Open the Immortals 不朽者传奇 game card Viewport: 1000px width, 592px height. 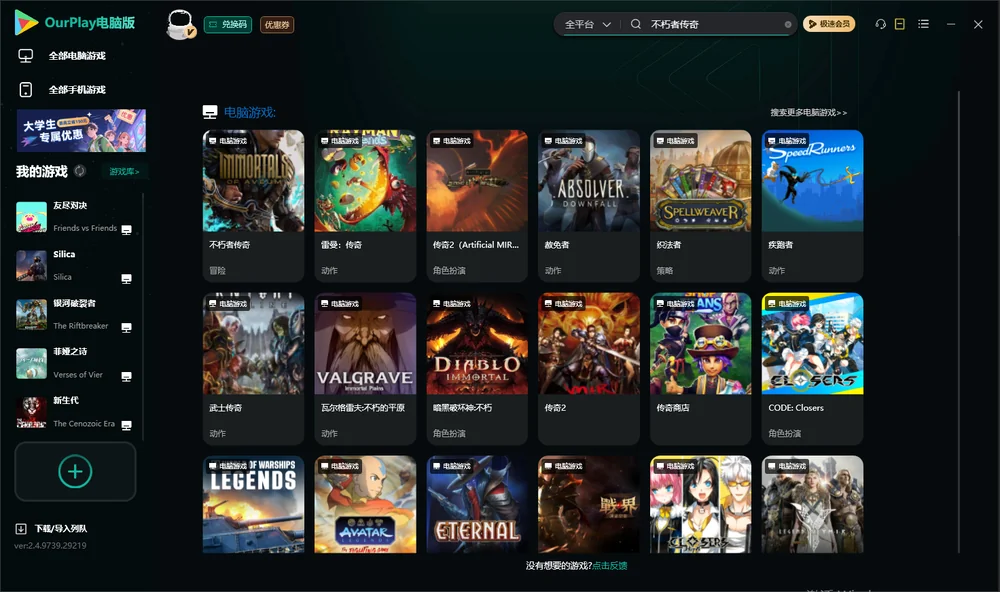[254, 206]
